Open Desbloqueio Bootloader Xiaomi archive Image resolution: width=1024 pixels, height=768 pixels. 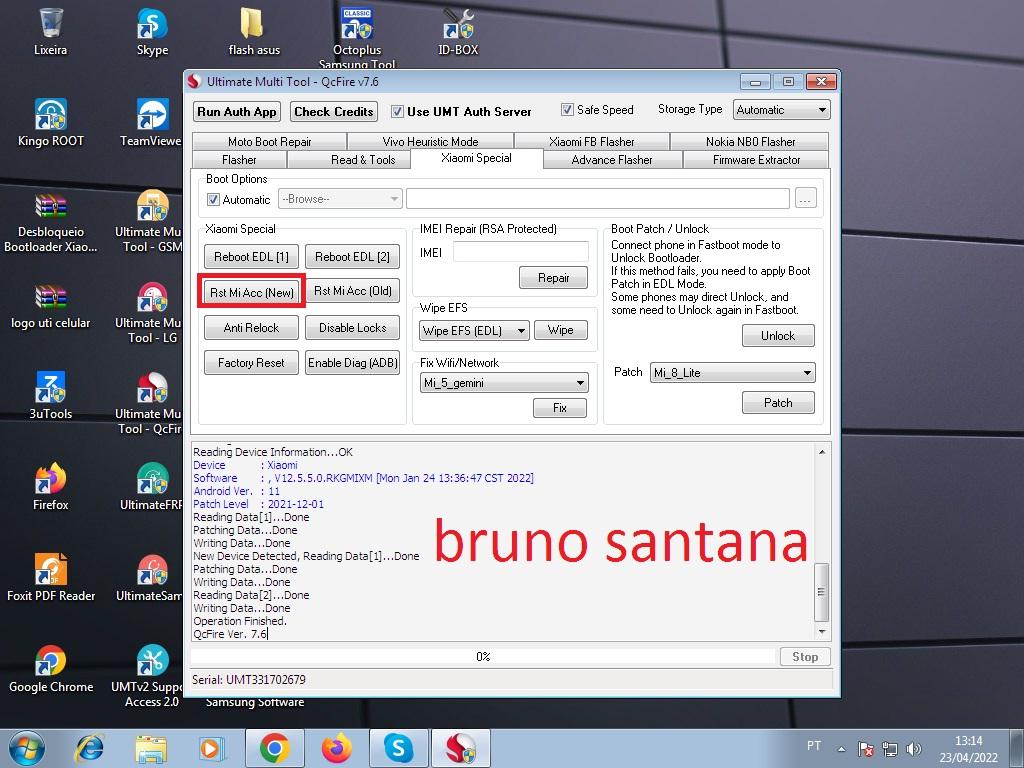50,222
